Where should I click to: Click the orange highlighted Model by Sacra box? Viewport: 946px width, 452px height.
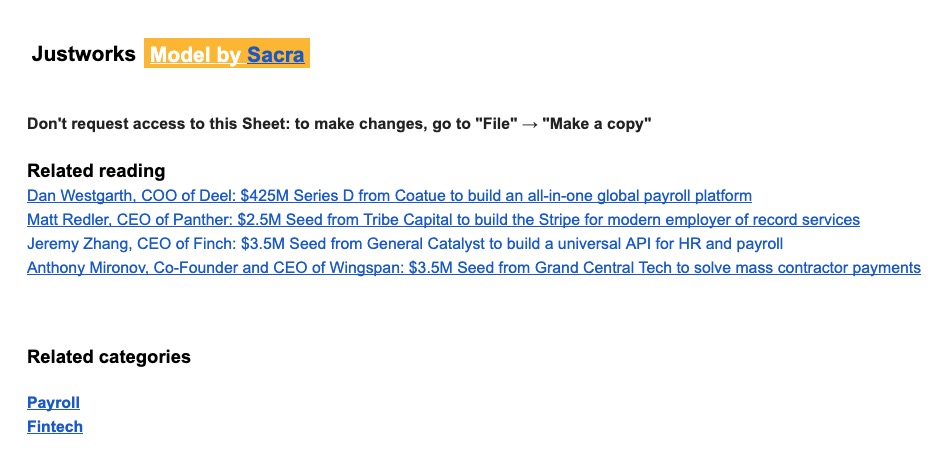(227, 53)
